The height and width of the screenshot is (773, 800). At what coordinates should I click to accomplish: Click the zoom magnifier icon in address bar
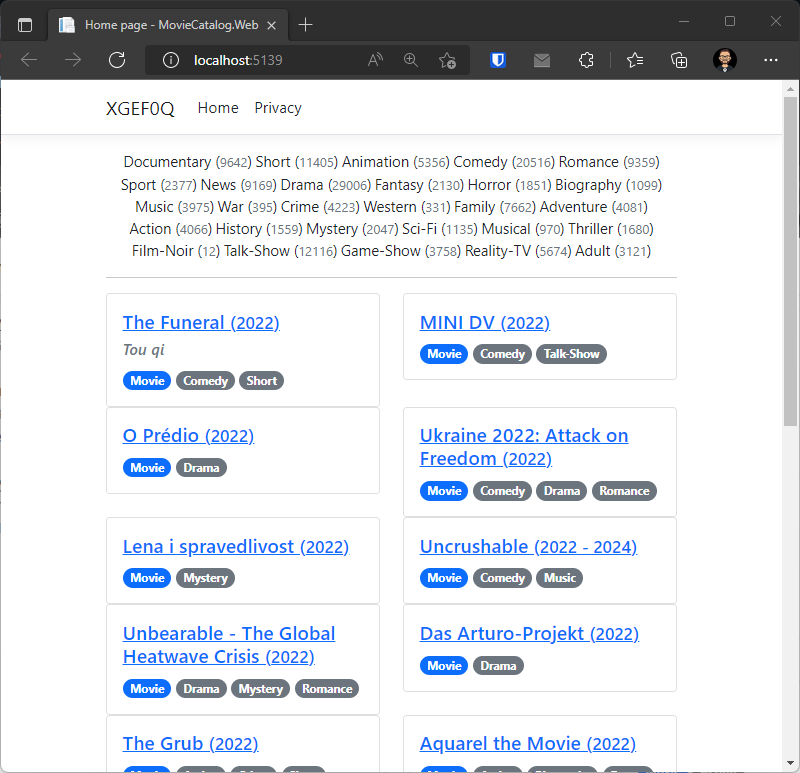click(411, 60)
